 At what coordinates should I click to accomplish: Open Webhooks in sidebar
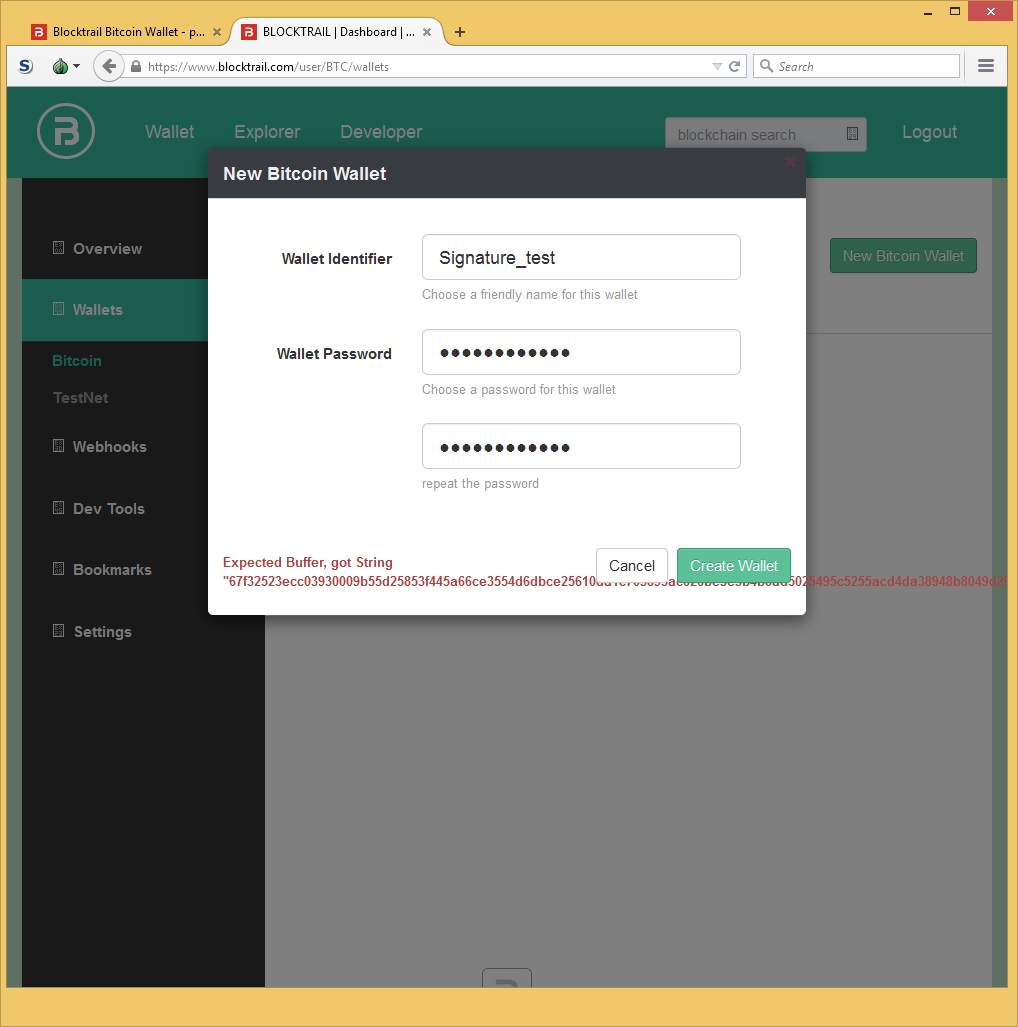109,447
